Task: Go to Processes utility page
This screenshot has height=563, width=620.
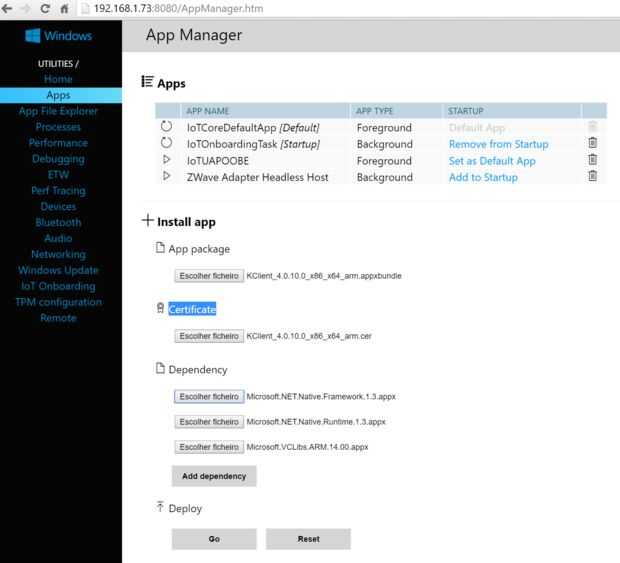Action: point(58,127)
